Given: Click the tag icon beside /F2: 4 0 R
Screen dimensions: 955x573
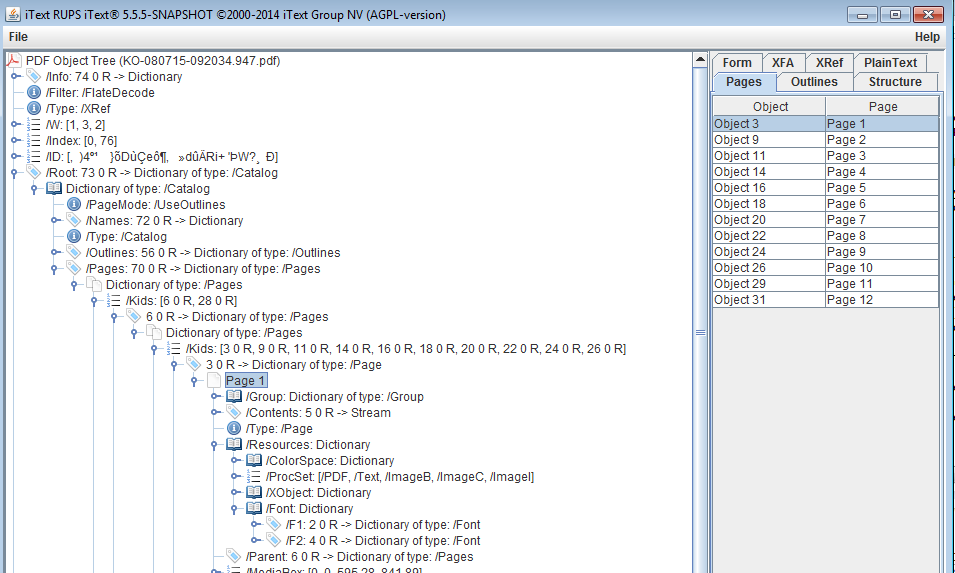Looking at the screenshot, I should 274,540.
